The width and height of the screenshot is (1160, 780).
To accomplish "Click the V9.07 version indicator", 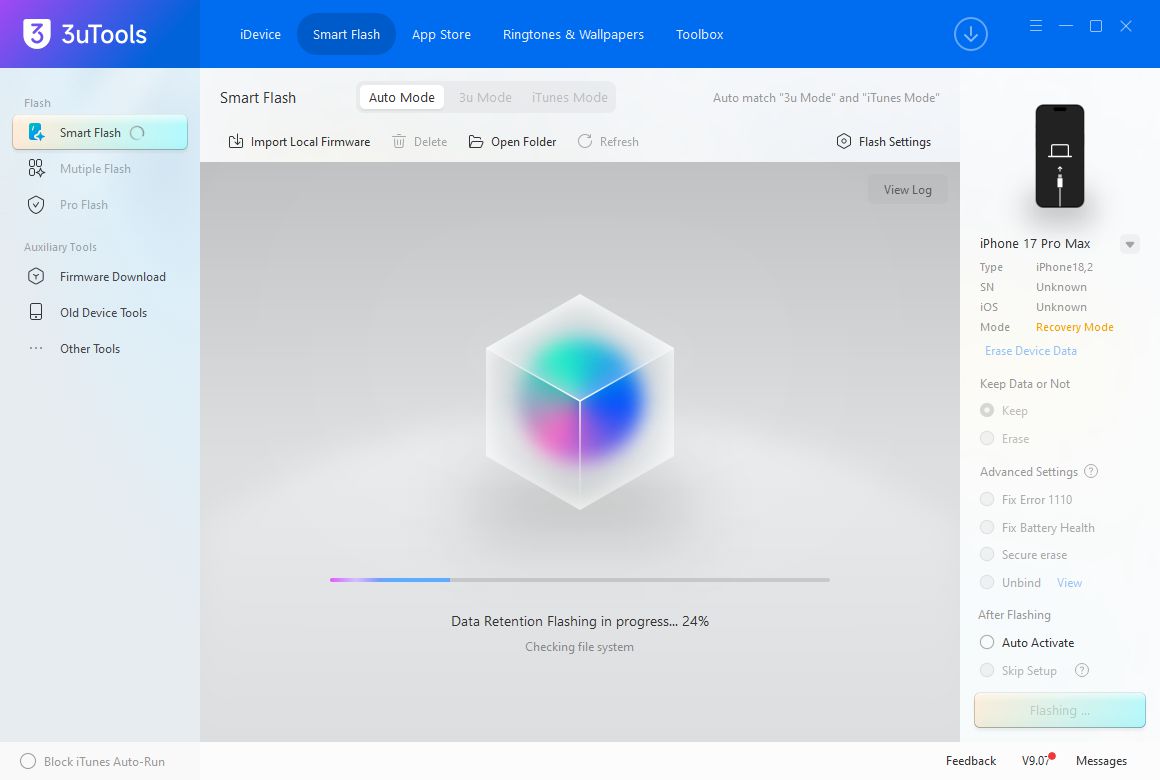I will pyautogui.click(x=1037, y=760).
